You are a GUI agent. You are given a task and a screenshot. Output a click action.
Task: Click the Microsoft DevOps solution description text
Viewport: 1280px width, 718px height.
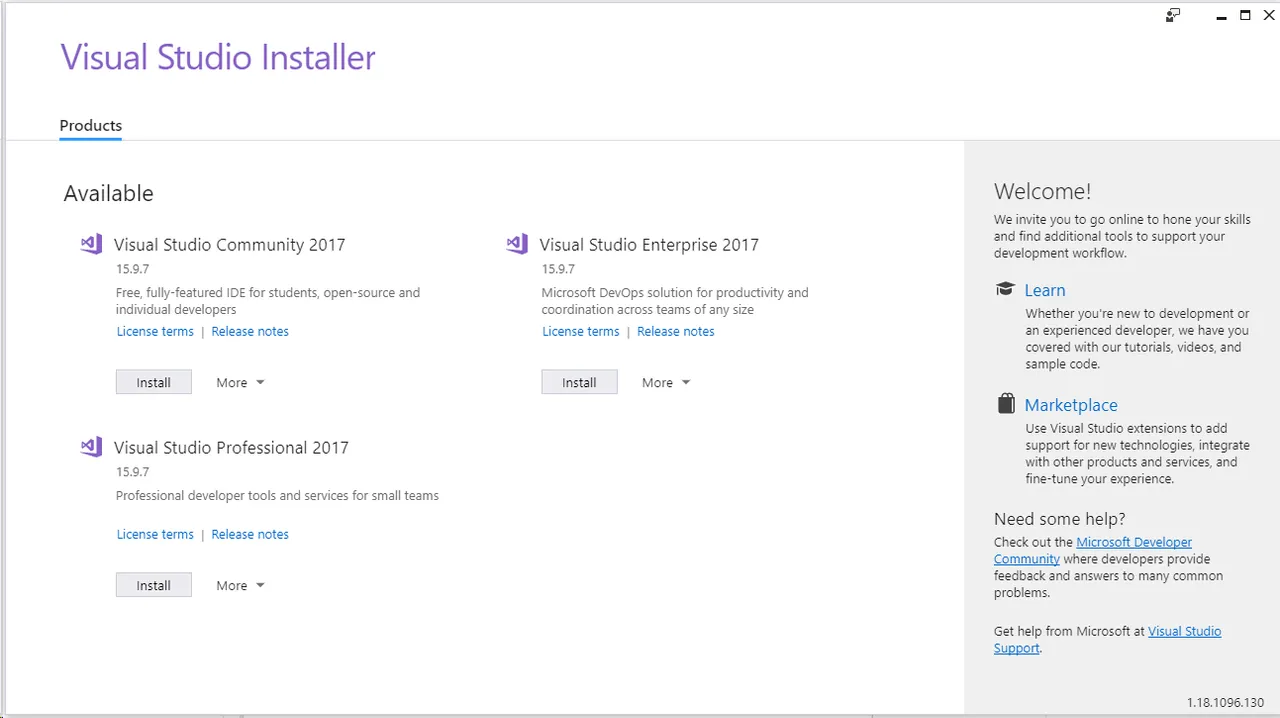point(675,301)
